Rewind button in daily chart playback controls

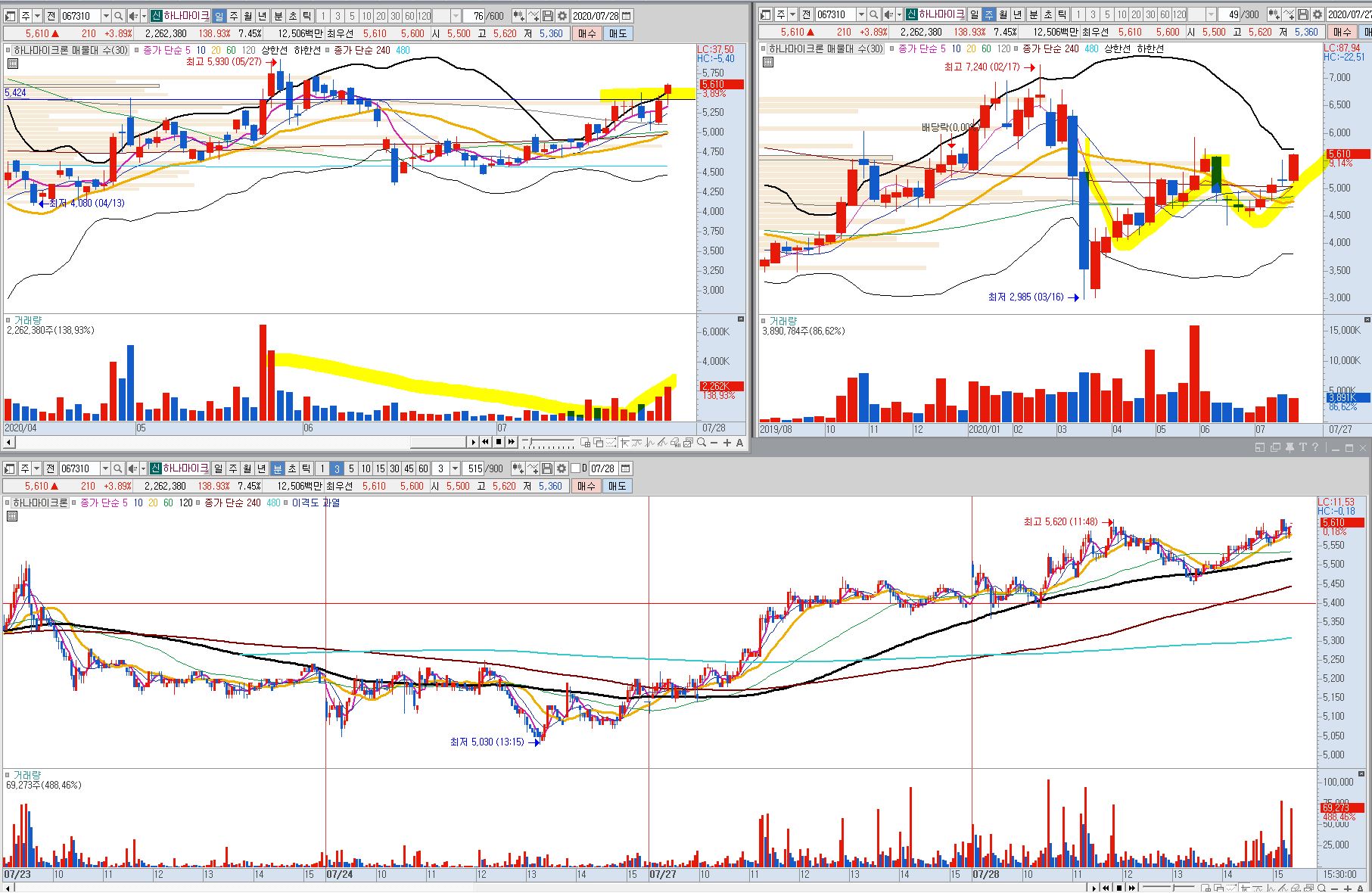tap(486, 442)
